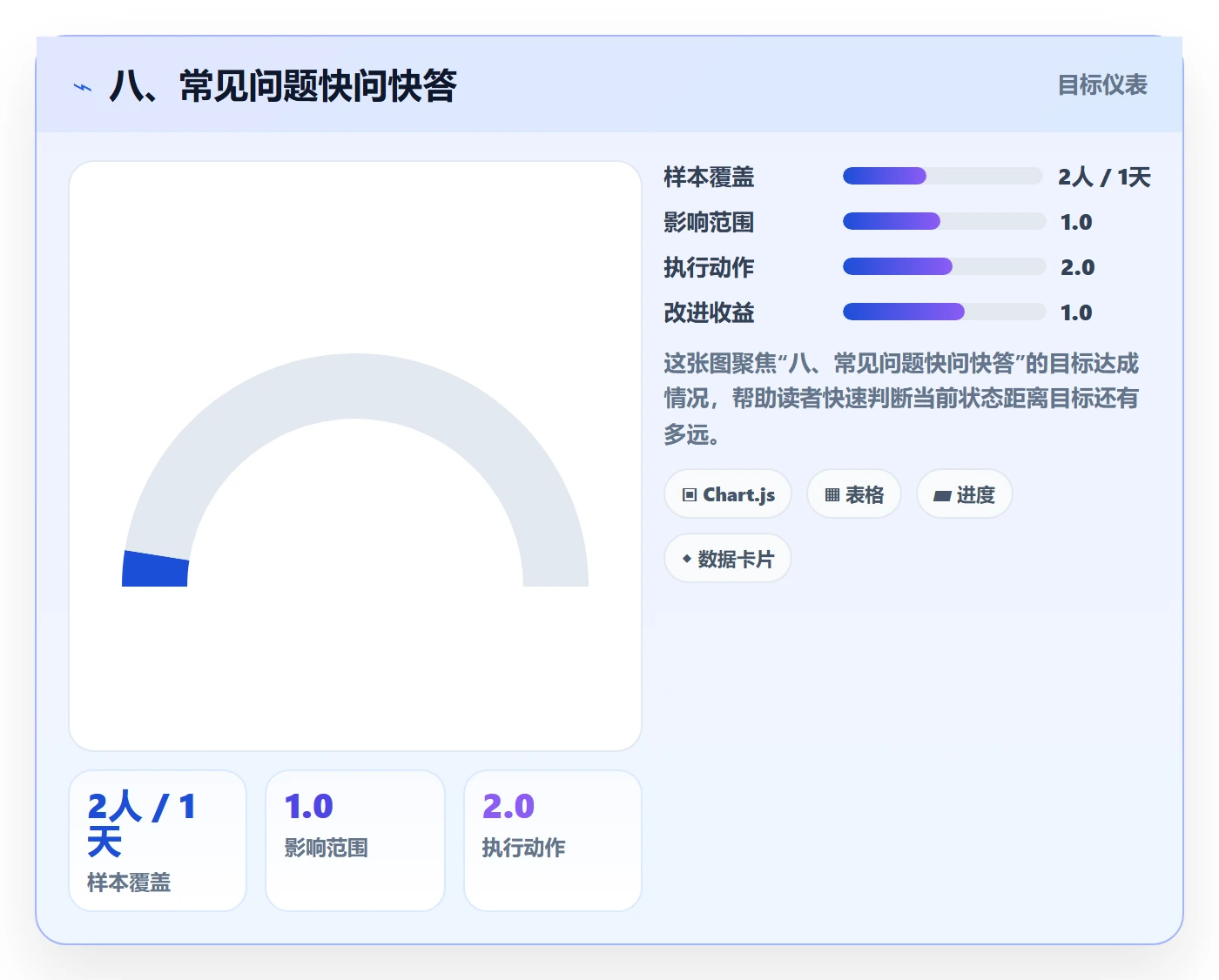Click the bar icon inside the 进度 chip
The width and height of the screenshot is (1219, 980).
942,496
